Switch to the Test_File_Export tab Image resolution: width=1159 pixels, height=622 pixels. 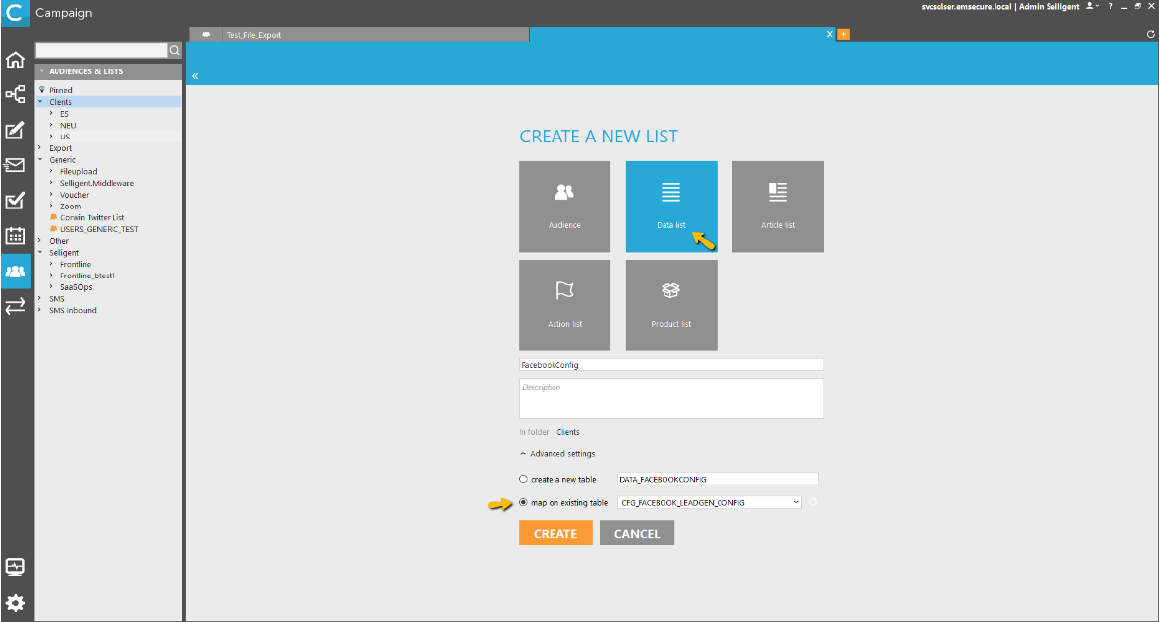254,35
